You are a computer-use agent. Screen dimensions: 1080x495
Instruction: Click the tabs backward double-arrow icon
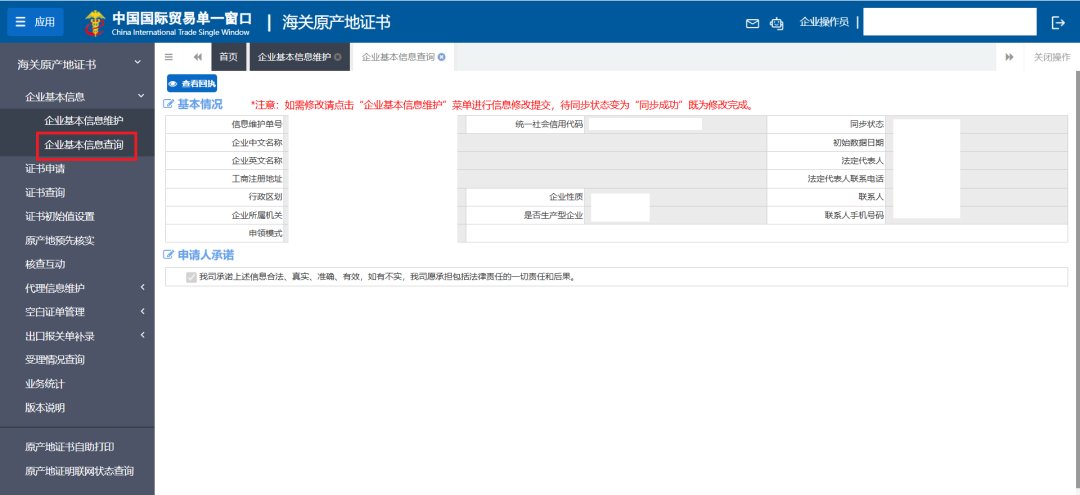click(x=198, y=57)
